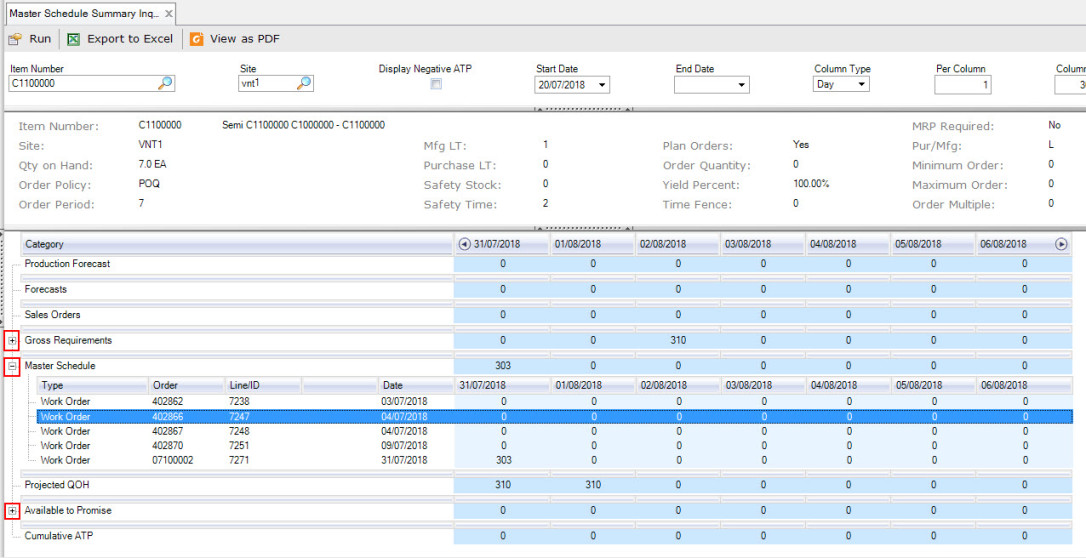Click Yield Percent value 100.00%
Screen dimensions: 1086x558
pyautogui.click(x=811, y=184)
